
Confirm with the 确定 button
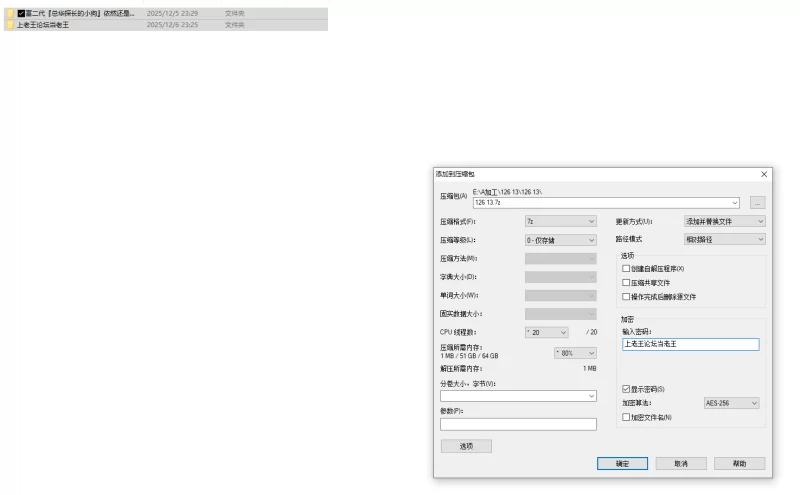pos(622,463)
